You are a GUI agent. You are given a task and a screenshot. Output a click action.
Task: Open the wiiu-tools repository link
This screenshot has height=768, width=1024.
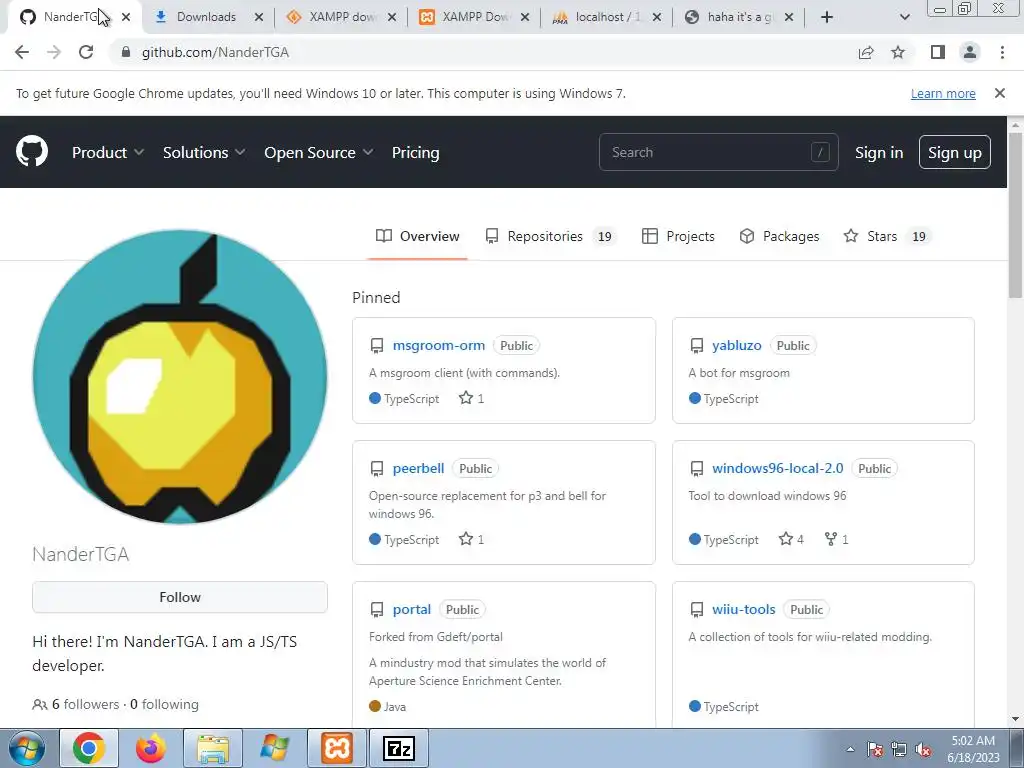pos(744,609)
